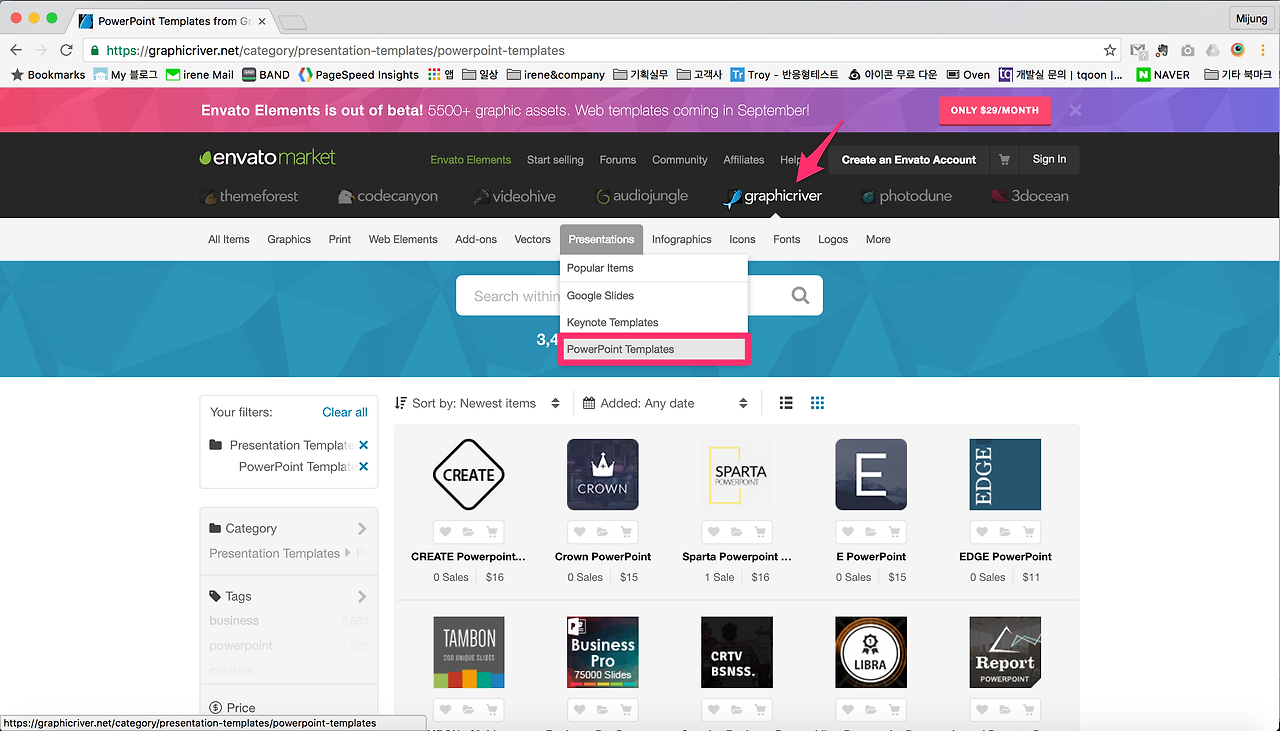
Task: Select PowerPoint Templates from the dropdown
Action: [654, 349]
